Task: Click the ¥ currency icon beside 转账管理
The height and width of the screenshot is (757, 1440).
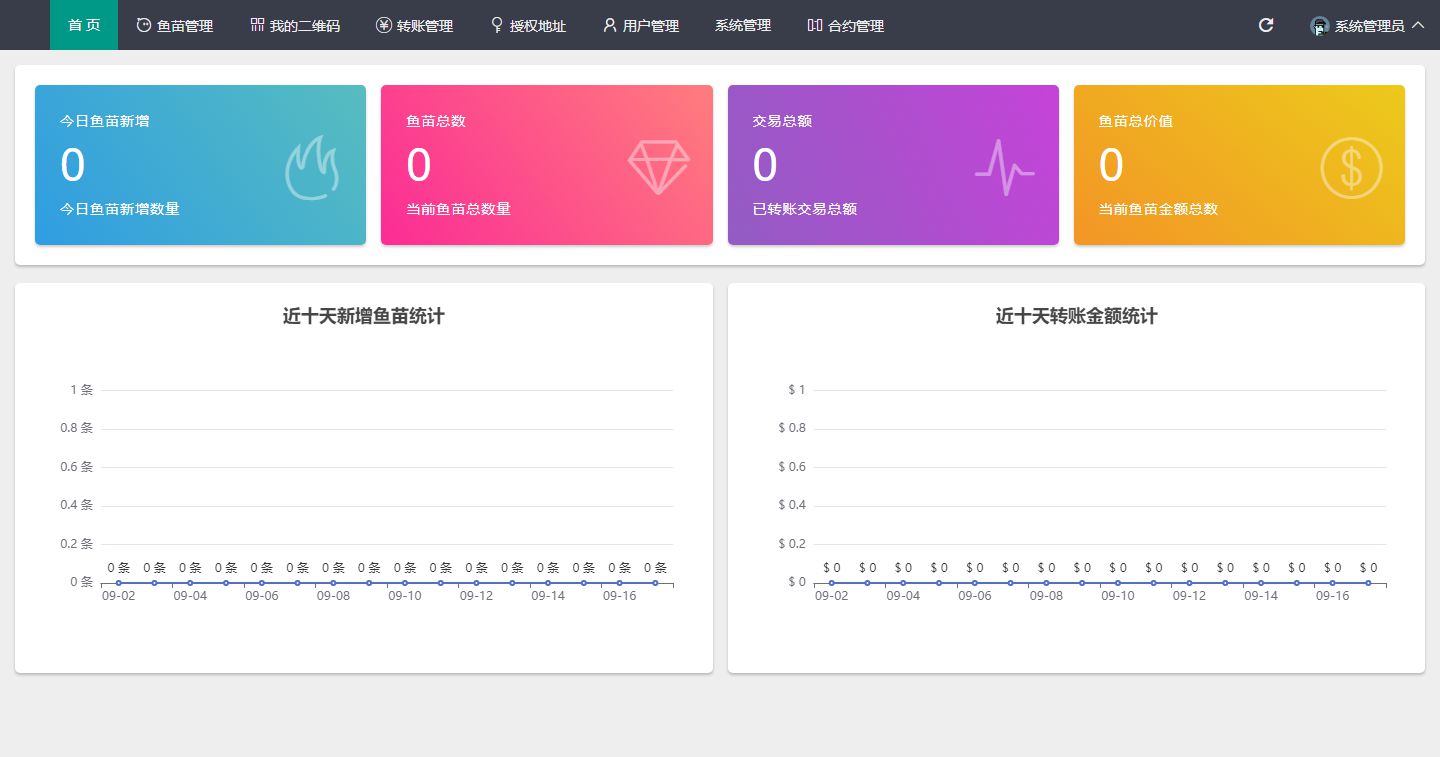Action: [x=384, y=25]
